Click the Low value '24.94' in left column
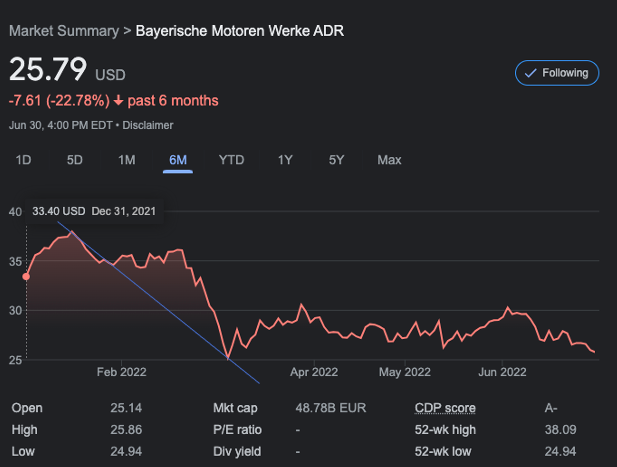This screenshot has width=617, height=467. click(126, 451)
